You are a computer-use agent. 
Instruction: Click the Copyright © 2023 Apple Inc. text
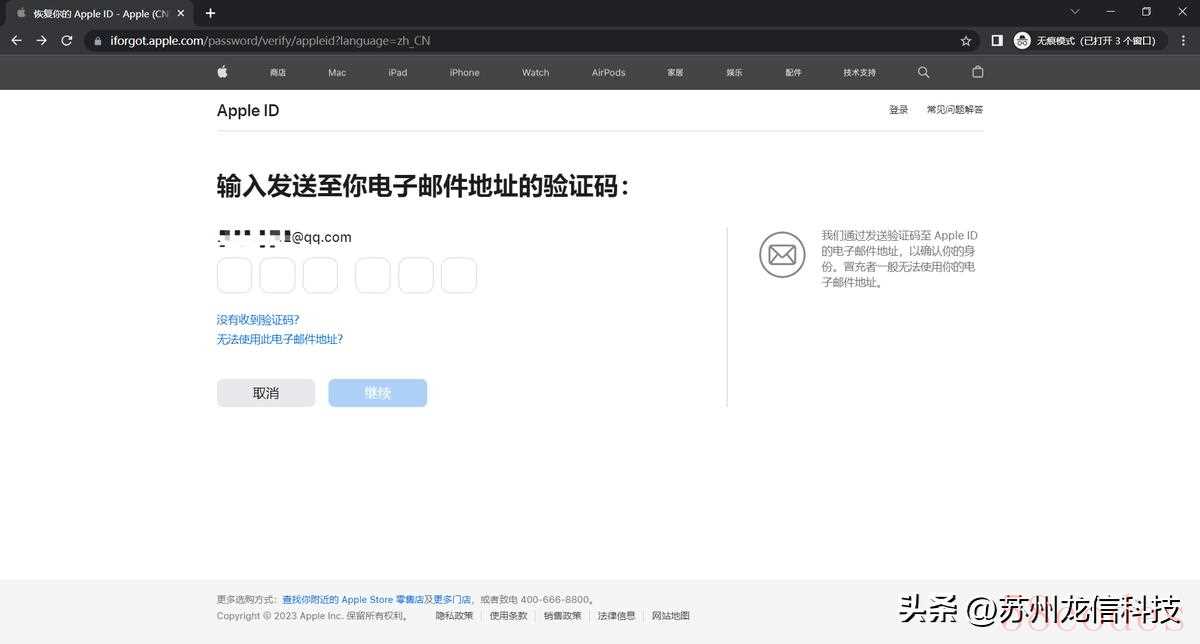[x=312, y=616]
